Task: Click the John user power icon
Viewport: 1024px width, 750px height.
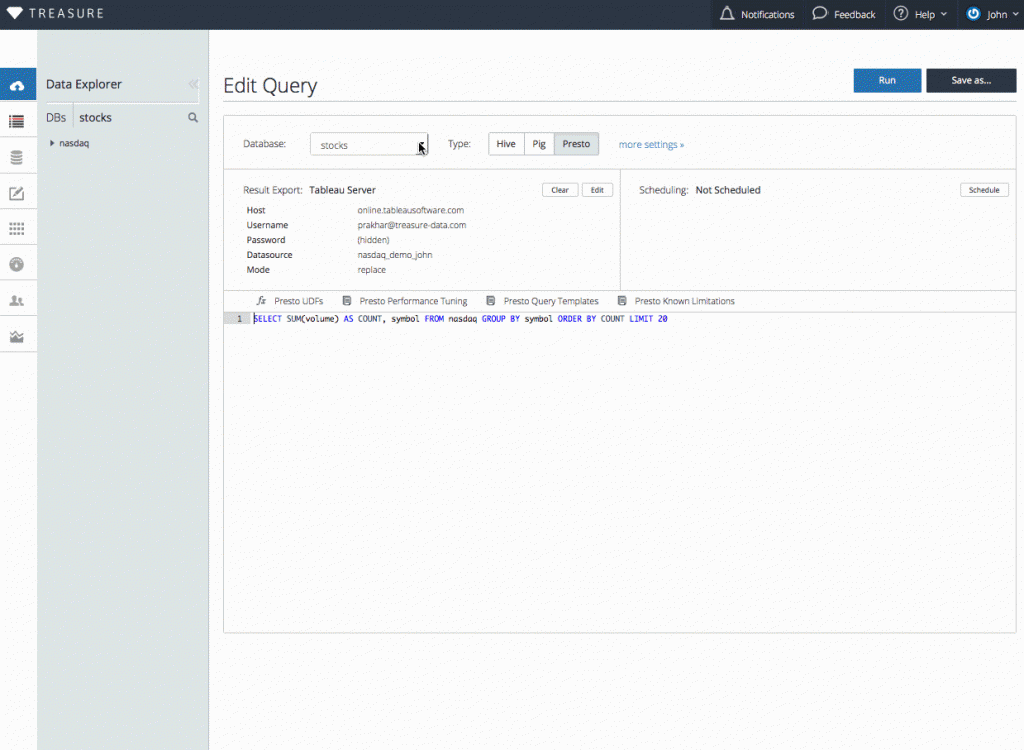Action: [973, 14]
